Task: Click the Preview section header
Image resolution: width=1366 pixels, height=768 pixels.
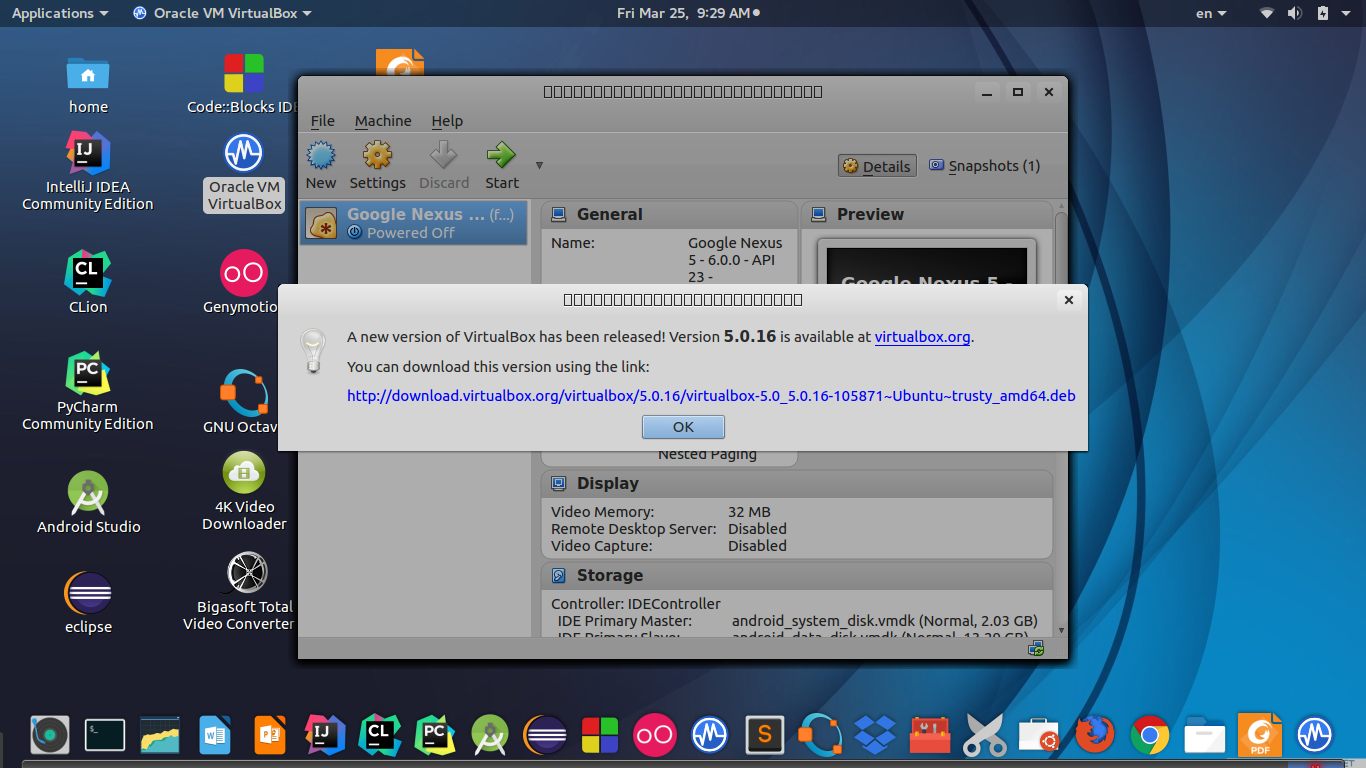Action: pyautogui.click(x=927, y=214)
